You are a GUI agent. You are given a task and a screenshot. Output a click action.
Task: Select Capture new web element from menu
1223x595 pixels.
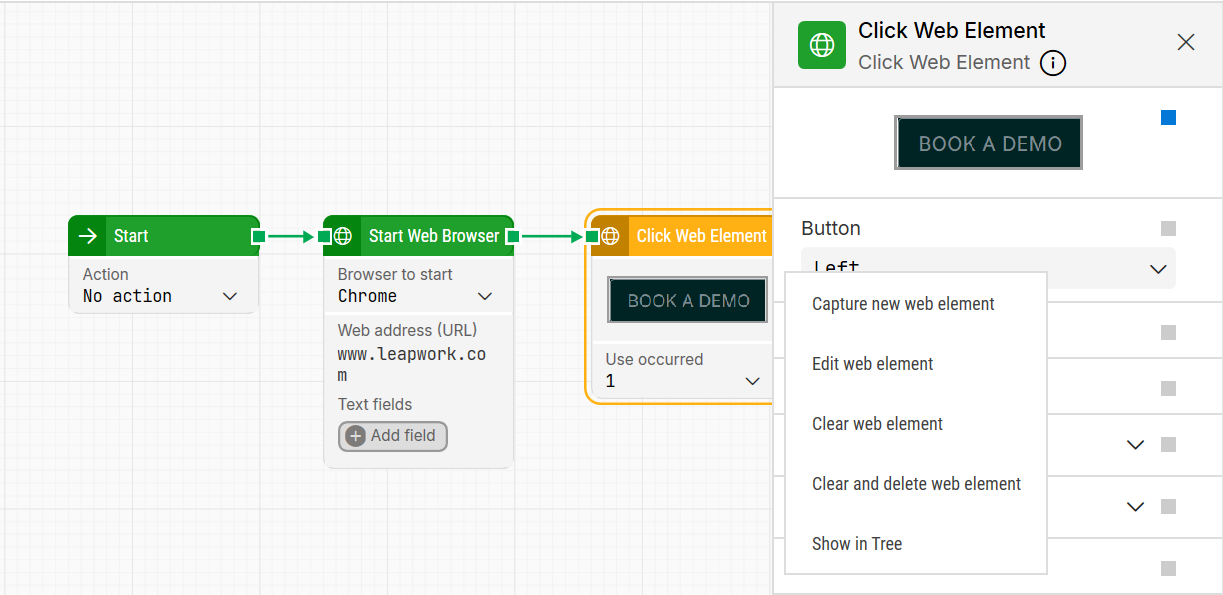coord(903,304)
